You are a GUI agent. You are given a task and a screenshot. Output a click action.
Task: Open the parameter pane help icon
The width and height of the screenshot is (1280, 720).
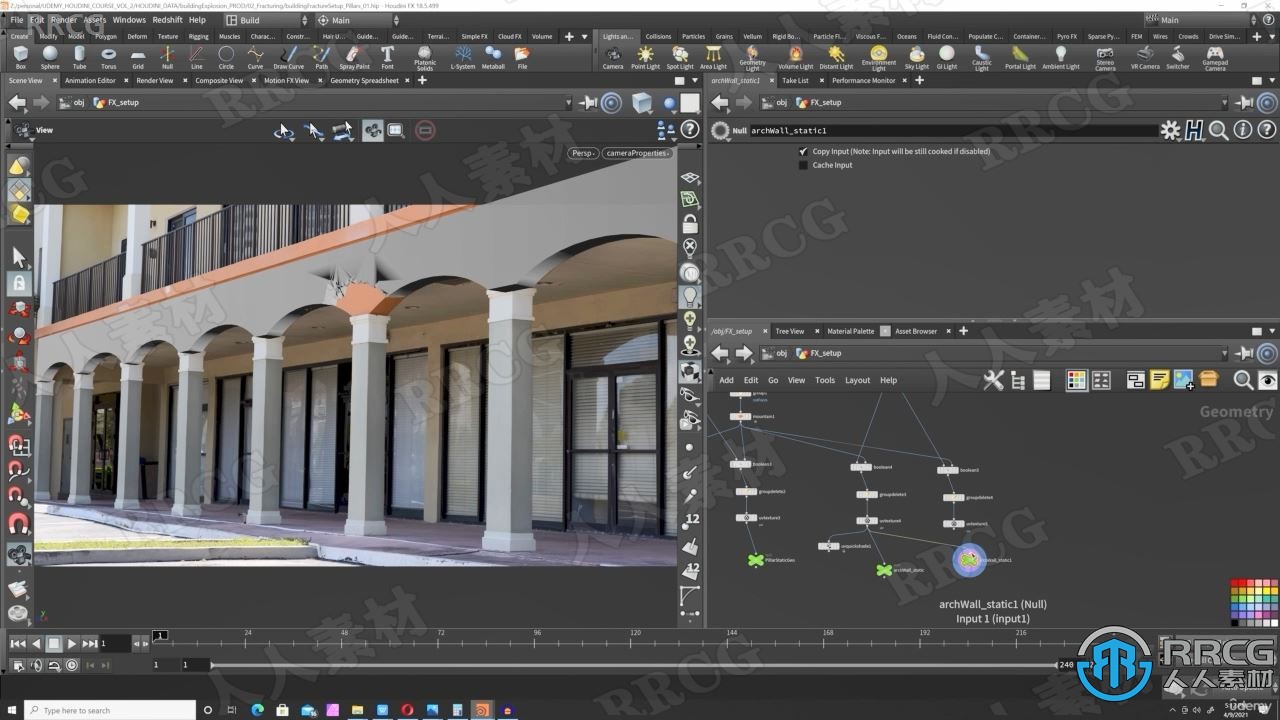[1267, 130]
